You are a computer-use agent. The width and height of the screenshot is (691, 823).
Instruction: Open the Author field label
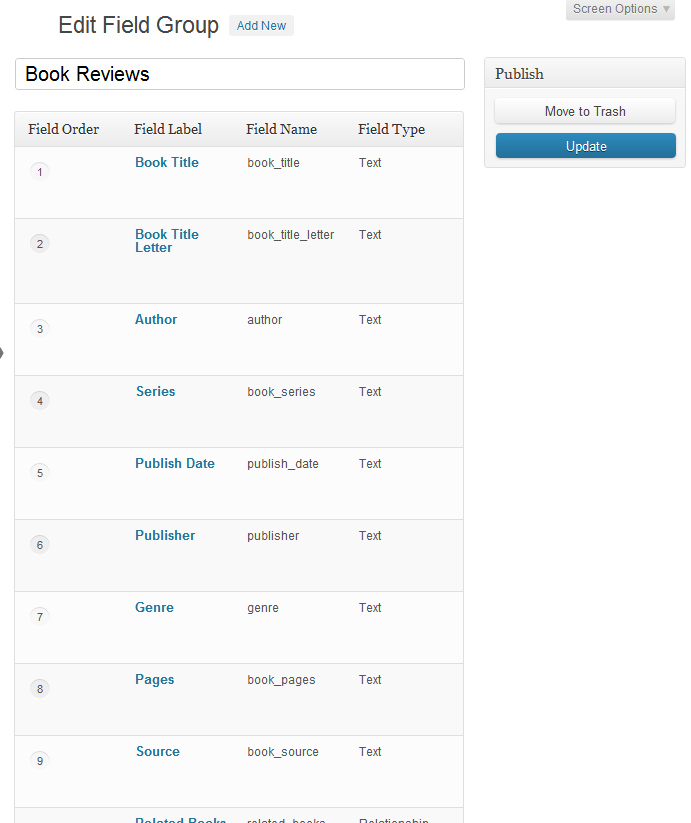tap(156, 319)
